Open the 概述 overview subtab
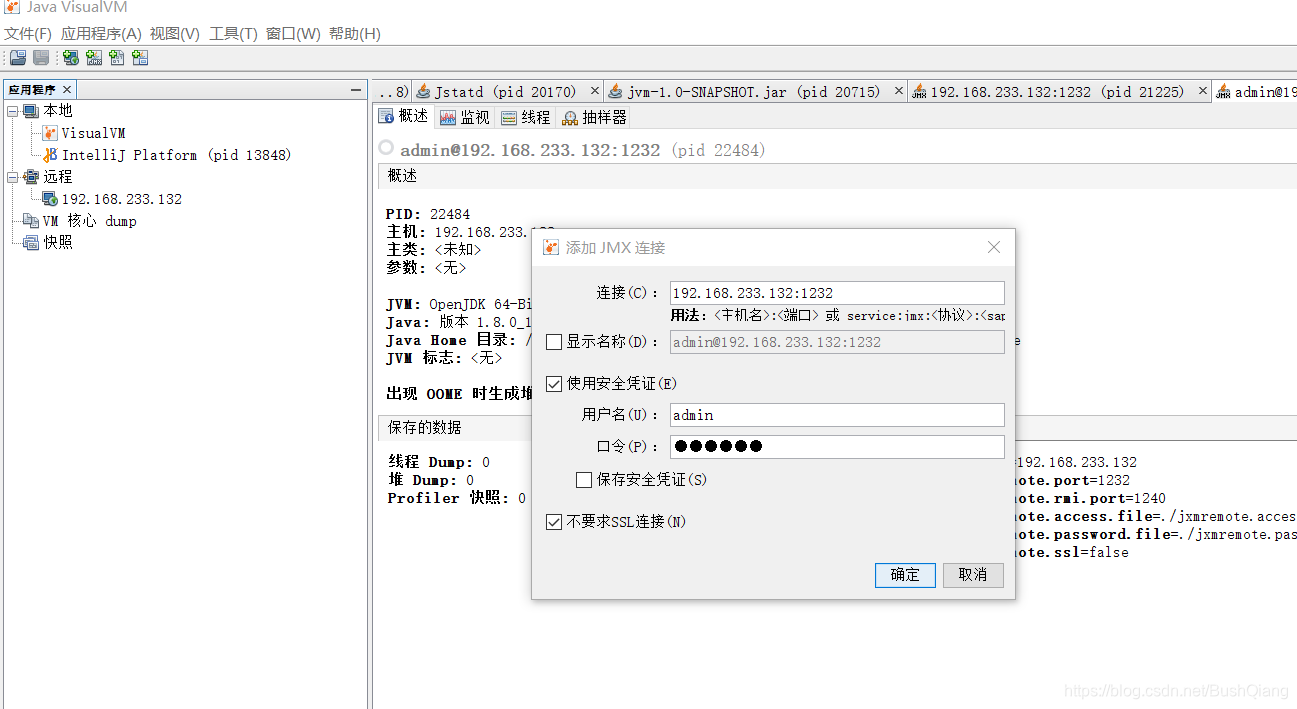This screenshot has height=709, width=1297. [404, 116]
